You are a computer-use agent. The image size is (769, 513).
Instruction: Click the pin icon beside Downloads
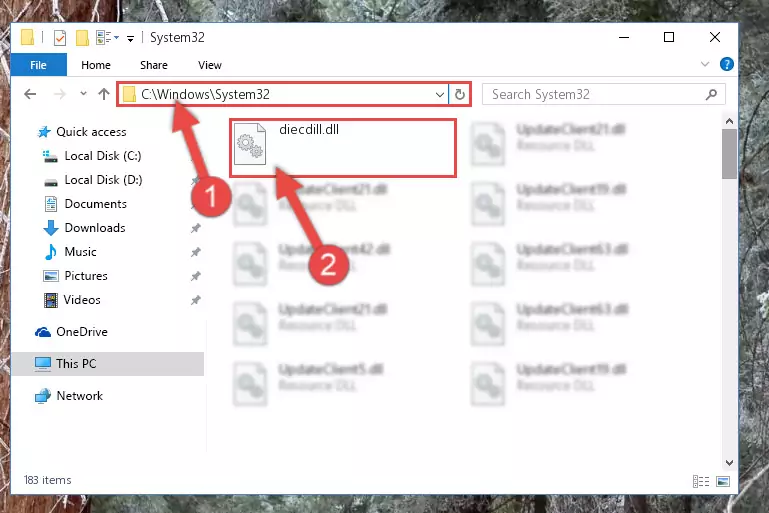click(196, 228)
